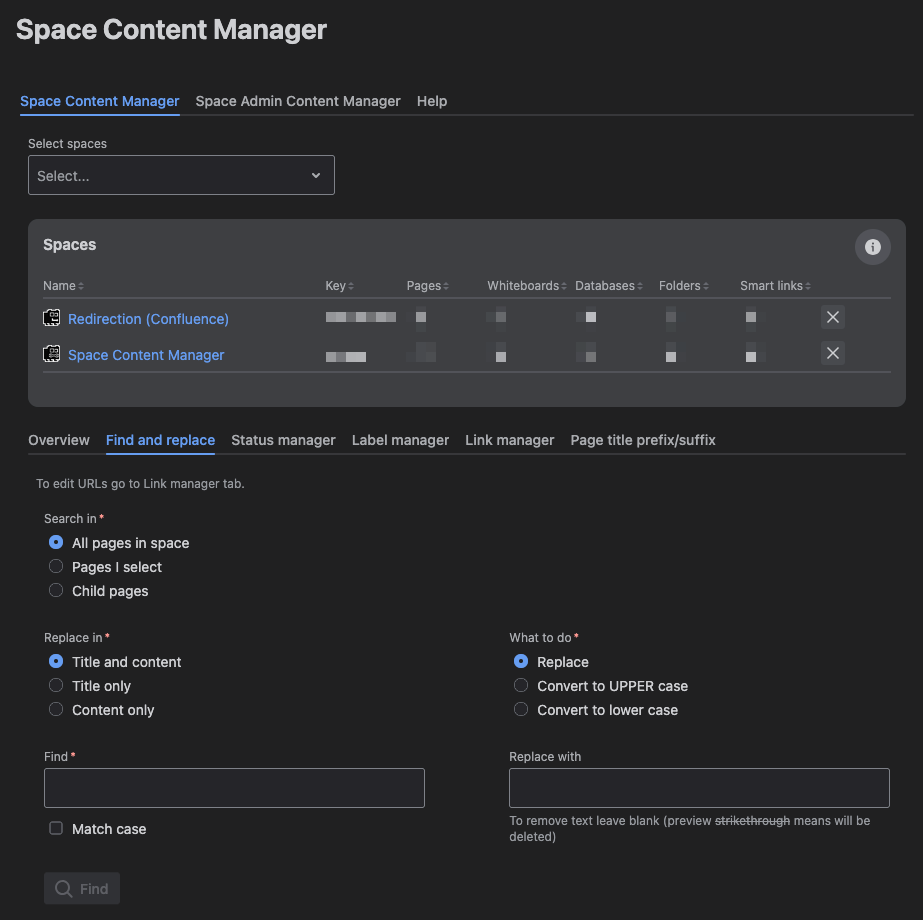Sort the Spaces table by Folders
The image size is (923, 920).
pos(684,286)
